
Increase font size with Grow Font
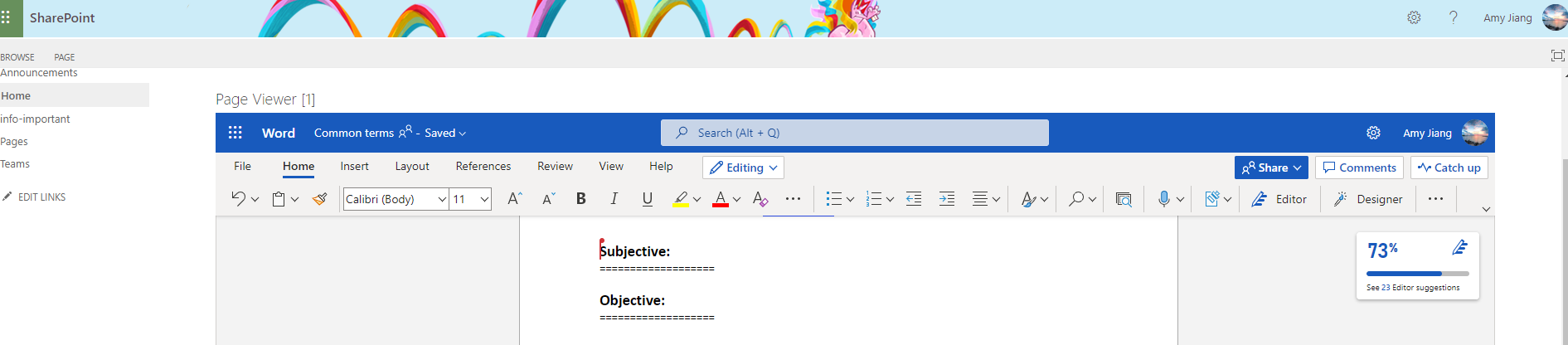pos(514,199)
